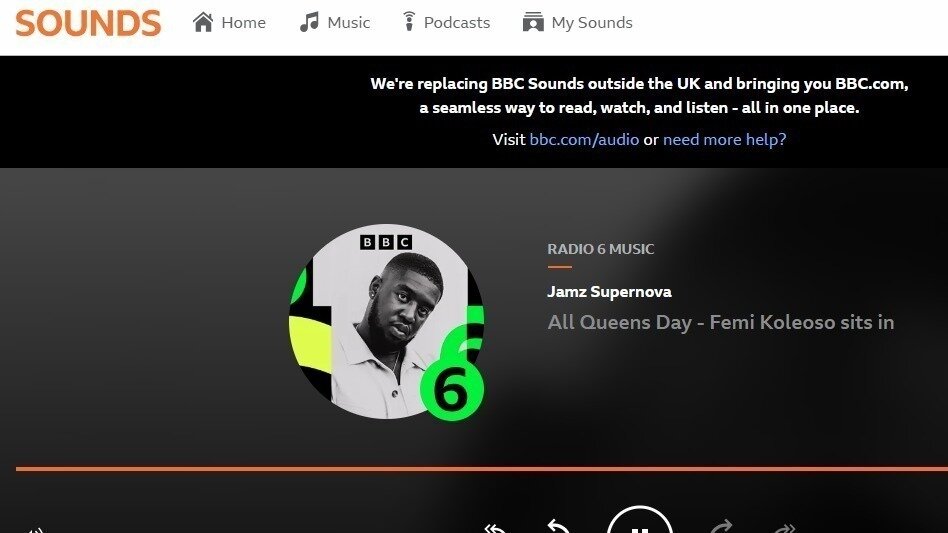Click the Radio 6 Music circular artwork
This screenshot has height=533, width=948.
click(386, 322)
